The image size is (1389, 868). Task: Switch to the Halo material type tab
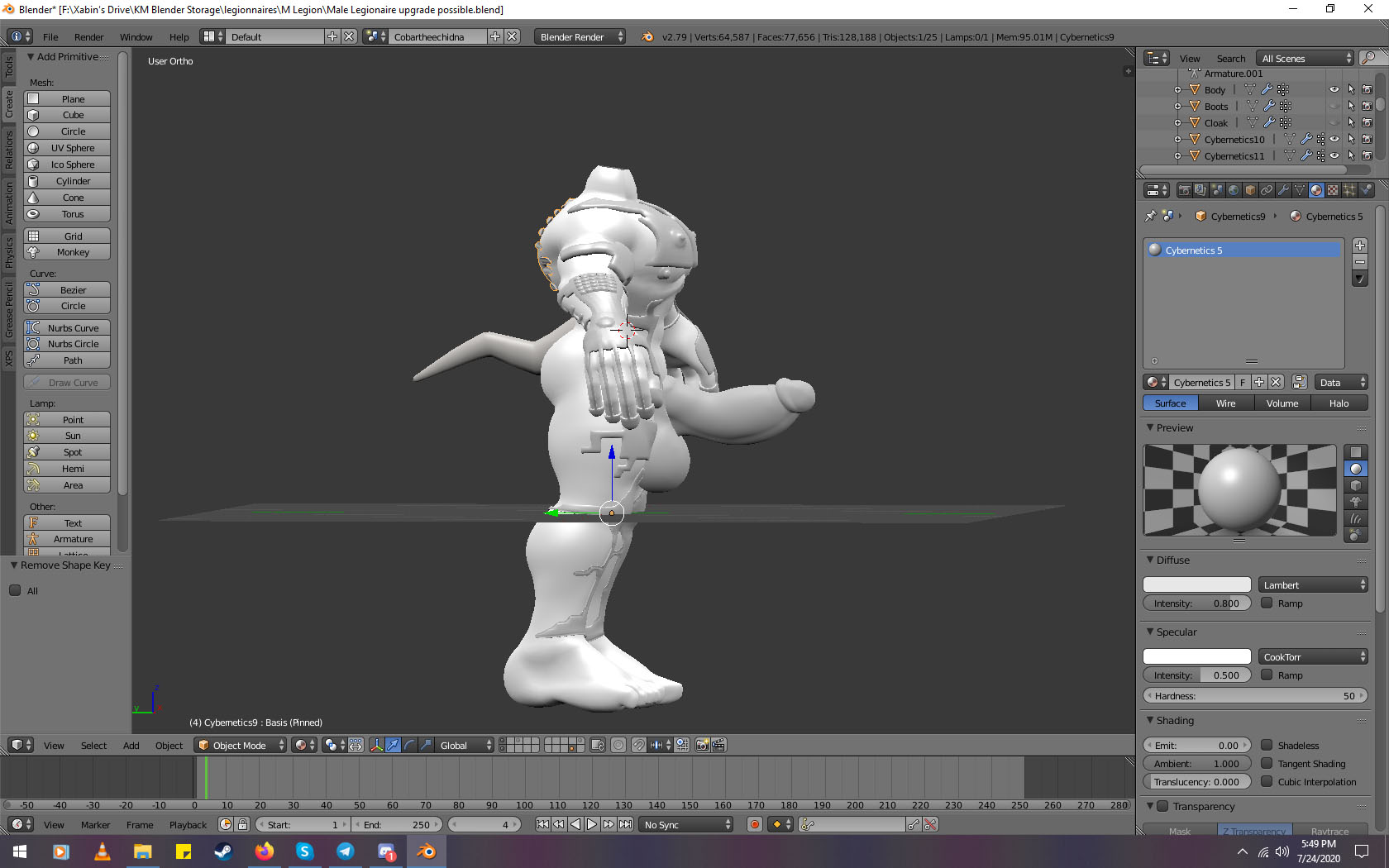tap(1339, 403)
